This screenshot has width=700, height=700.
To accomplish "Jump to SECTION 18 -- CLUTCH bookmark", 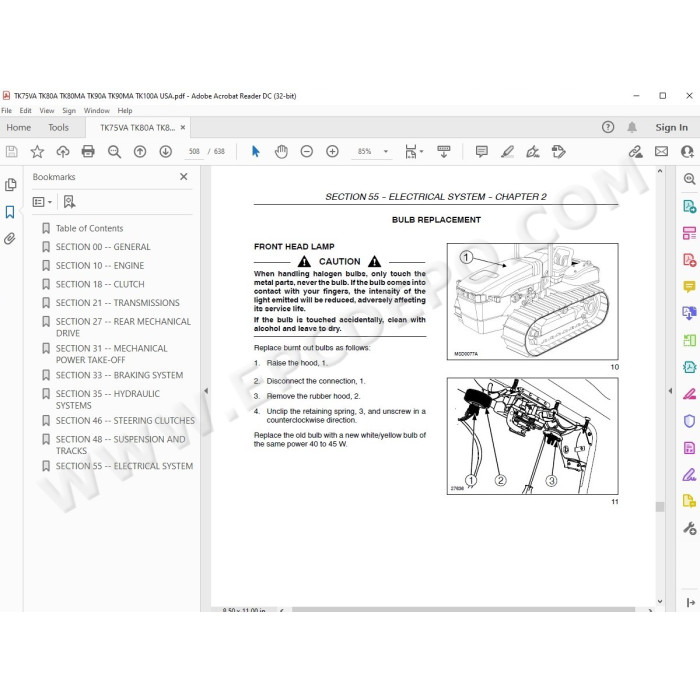I will [100, 284].
